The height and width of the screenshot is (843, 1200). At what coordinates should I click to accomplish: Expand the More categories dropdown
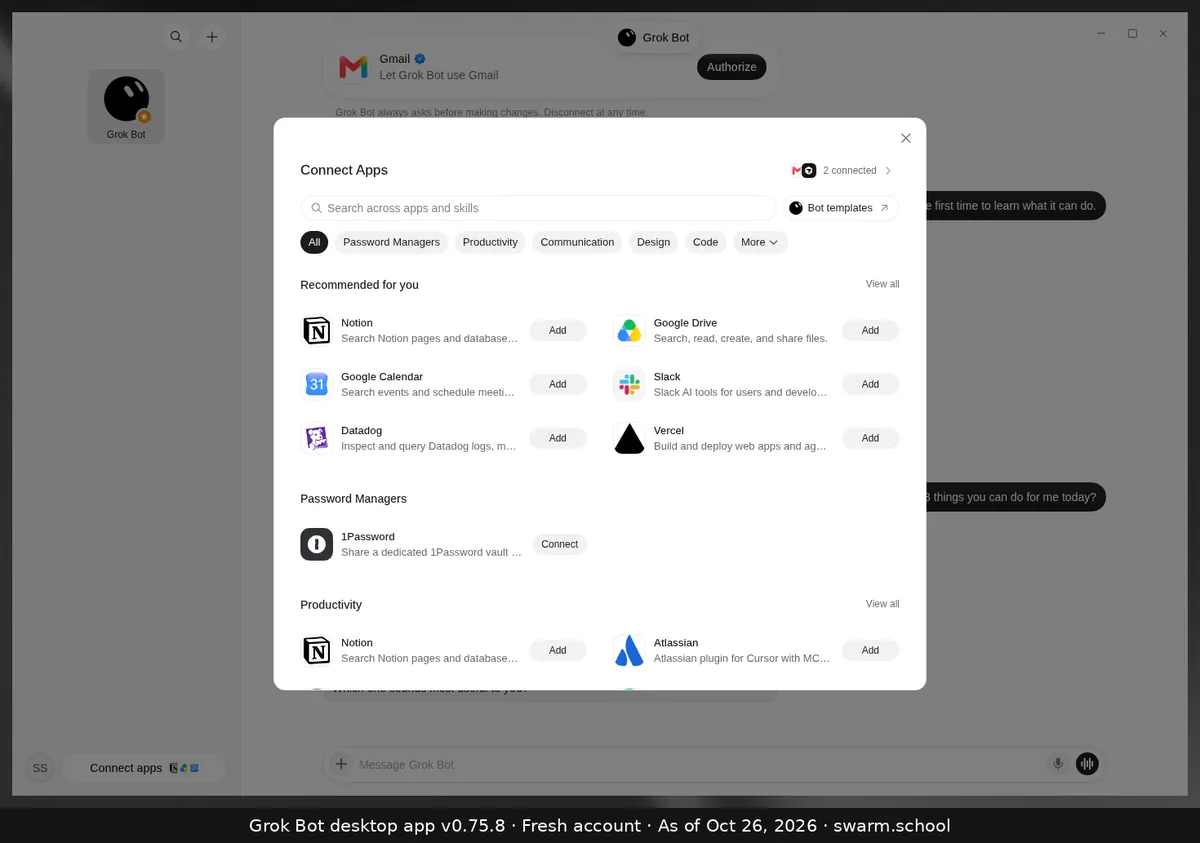[760, 242]
